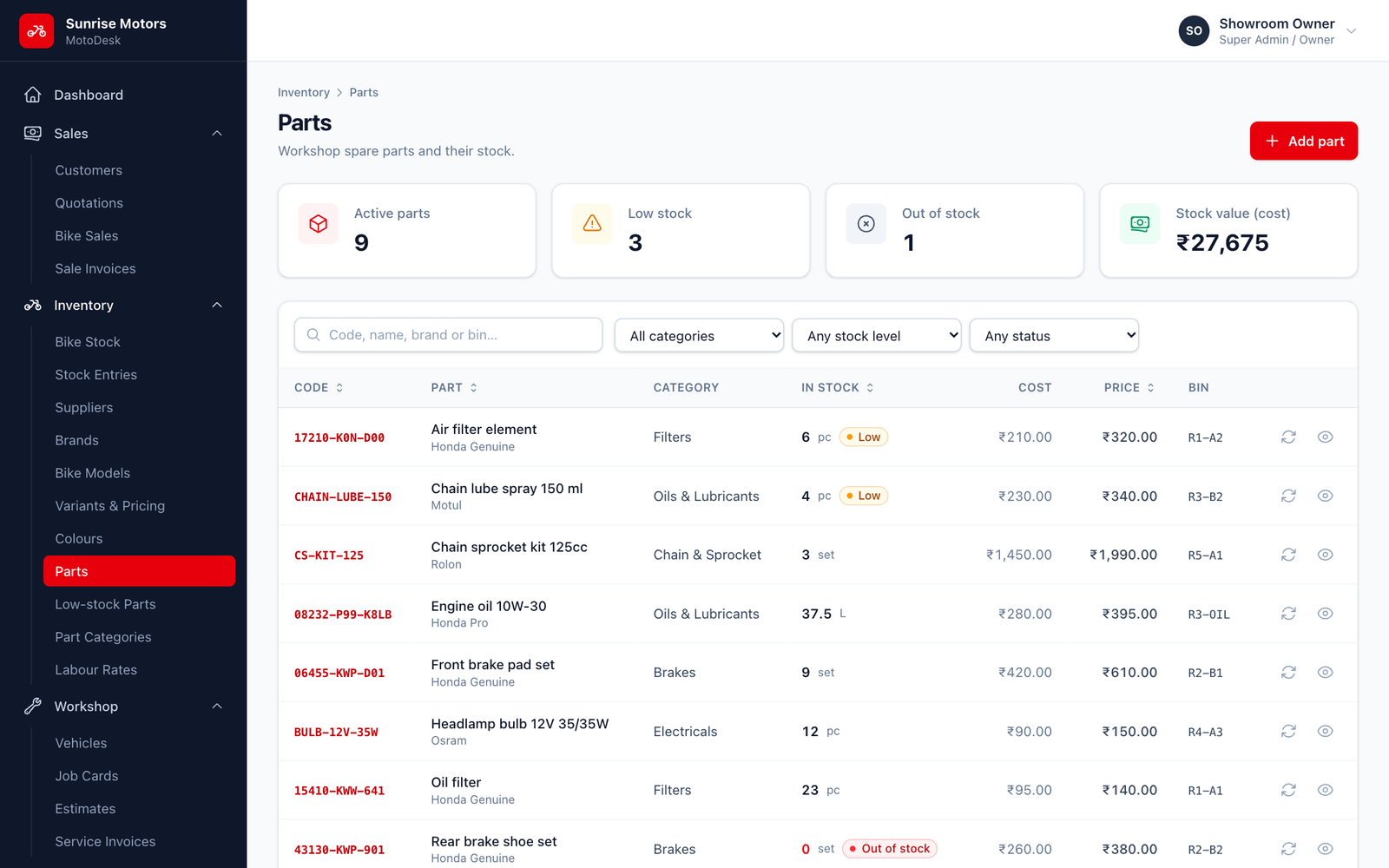Screen dimensions: 1389x868
Task: Click the refresh icon for Front brake pad set
Action: click(x=1288, y=673)
